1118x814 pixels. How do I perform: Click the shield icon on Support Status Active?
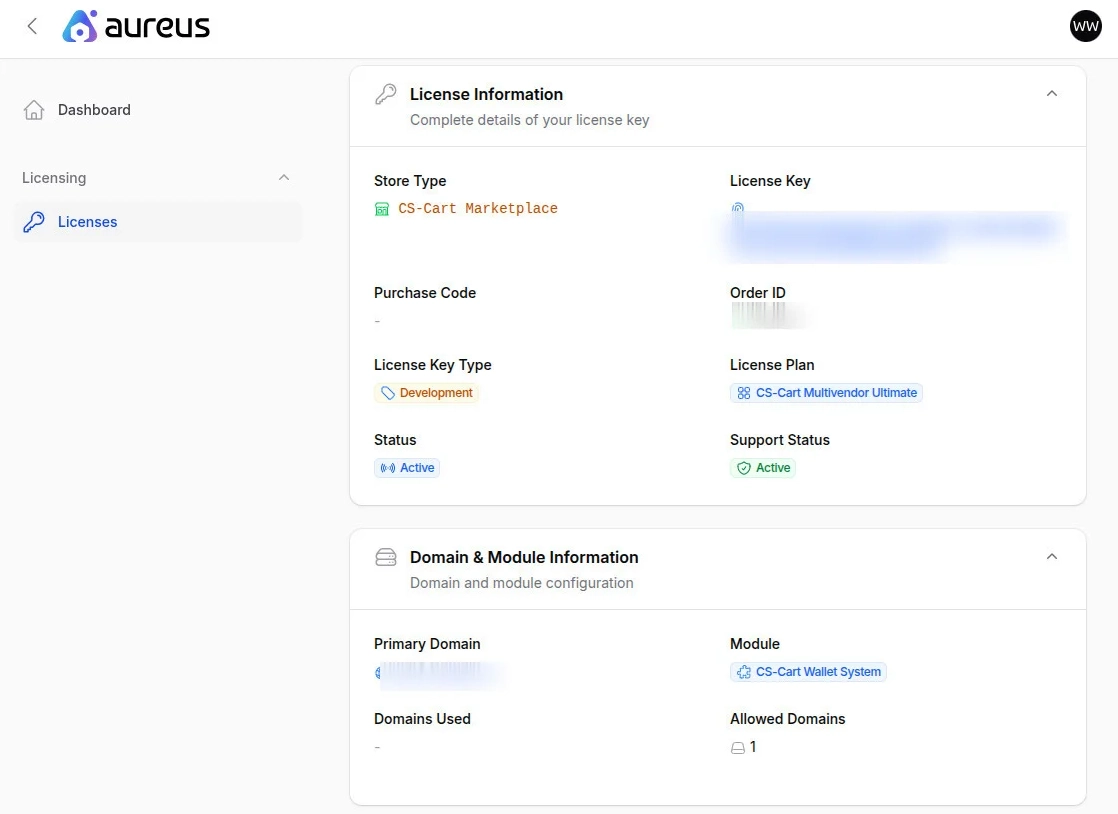745,467
